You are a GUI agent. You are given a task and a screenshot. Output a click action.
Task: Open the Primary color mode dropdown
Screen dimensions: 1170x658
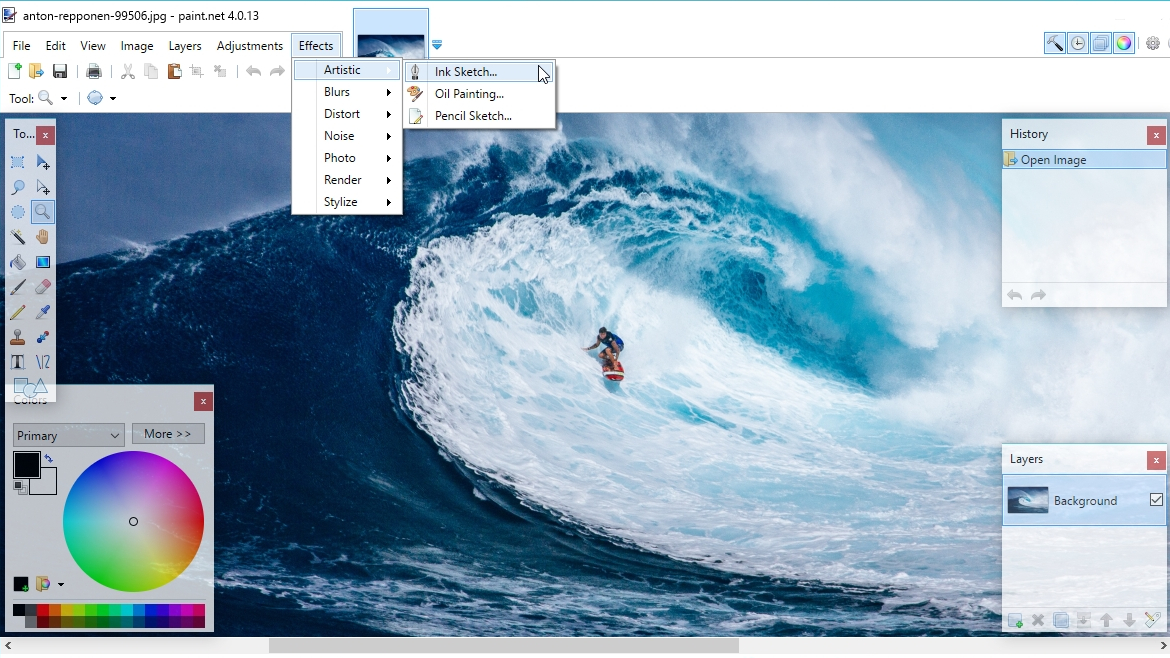click(x=67, y=435)
